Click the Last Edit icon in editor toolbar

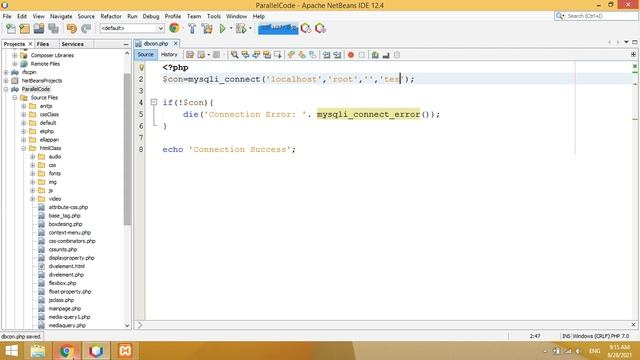(190, 55)
